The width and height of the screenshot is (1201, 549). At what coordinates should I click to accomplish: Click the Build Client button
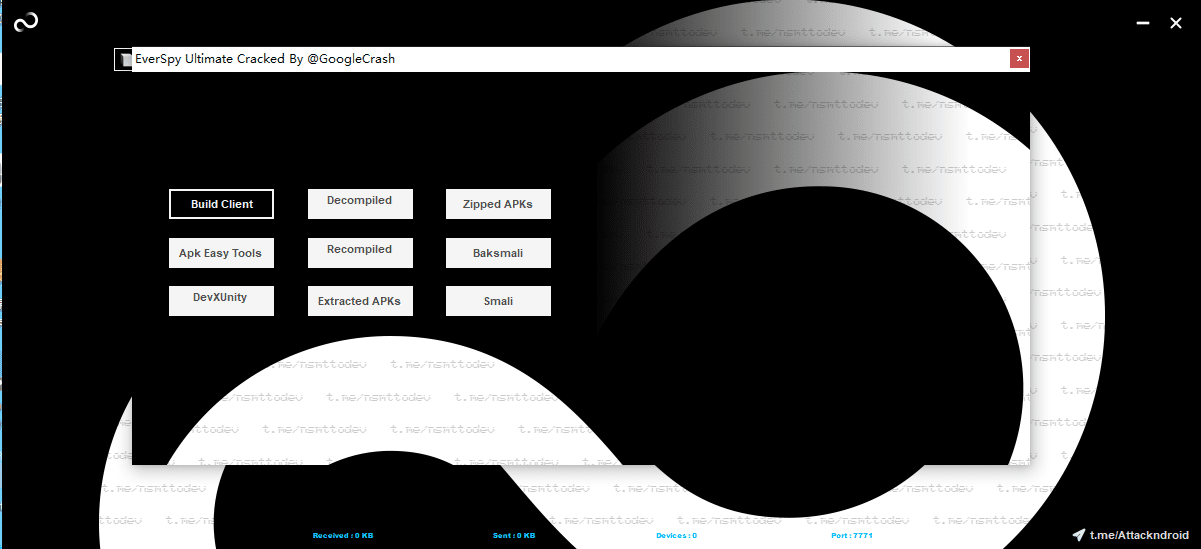coord(221,204)
